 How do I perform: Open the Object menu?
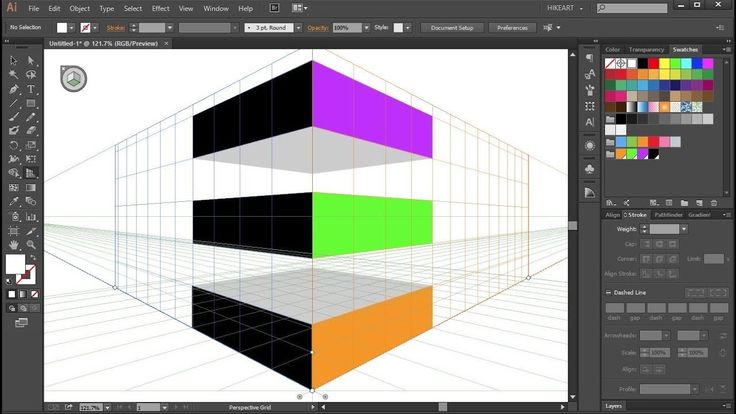[x=80, y=8]
